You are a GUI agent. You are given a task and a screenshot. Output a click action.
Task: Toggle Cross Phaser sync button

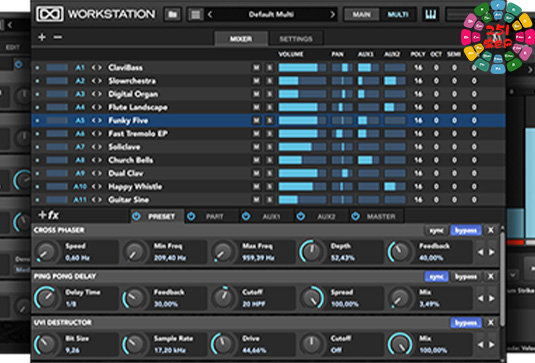click(x=436, y=230)
